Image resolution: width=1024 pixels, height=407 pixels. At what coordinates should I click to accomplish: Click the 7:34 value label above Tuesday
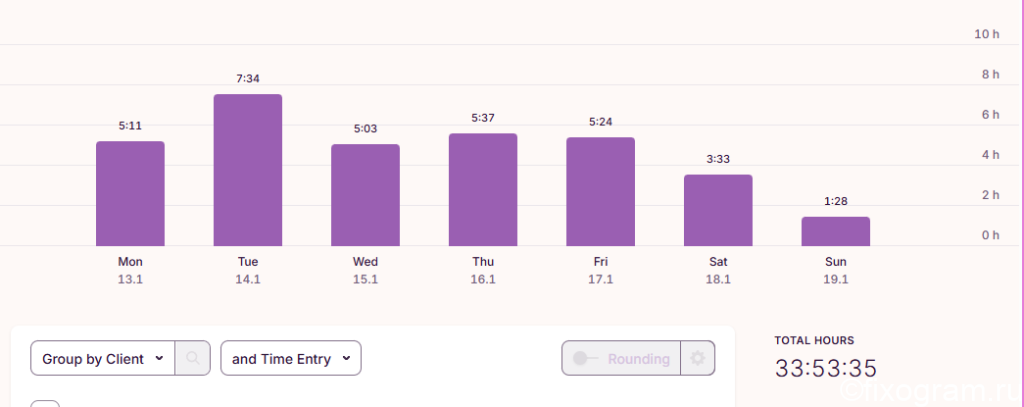click(x=248, y=78)
